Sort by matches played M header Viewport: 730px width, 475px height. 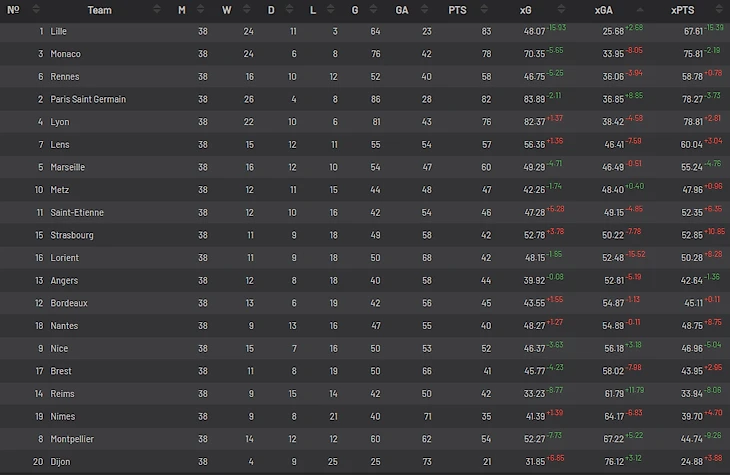pos(182,10)
